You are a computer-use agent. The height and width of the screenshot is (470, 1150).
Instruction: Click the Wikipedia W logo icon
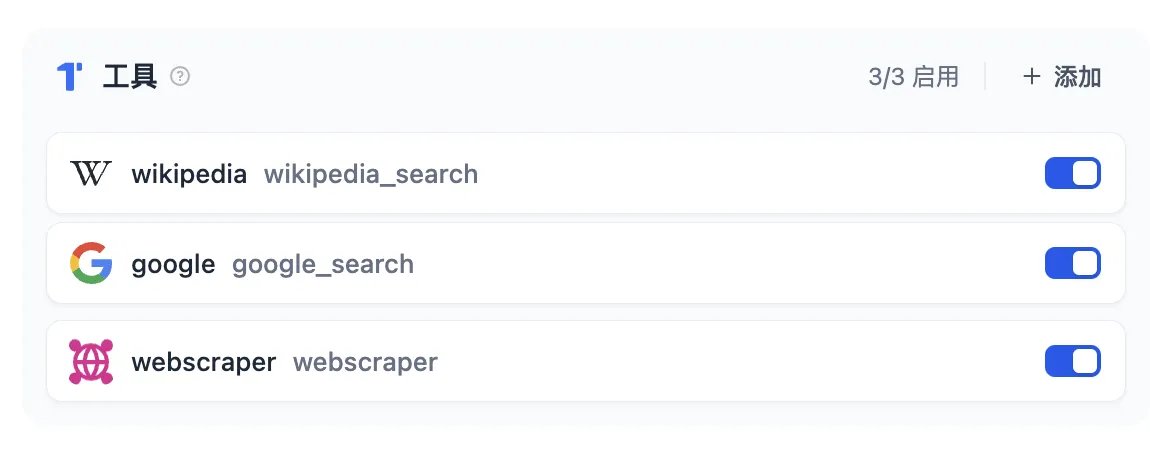[x=91, y=174]
